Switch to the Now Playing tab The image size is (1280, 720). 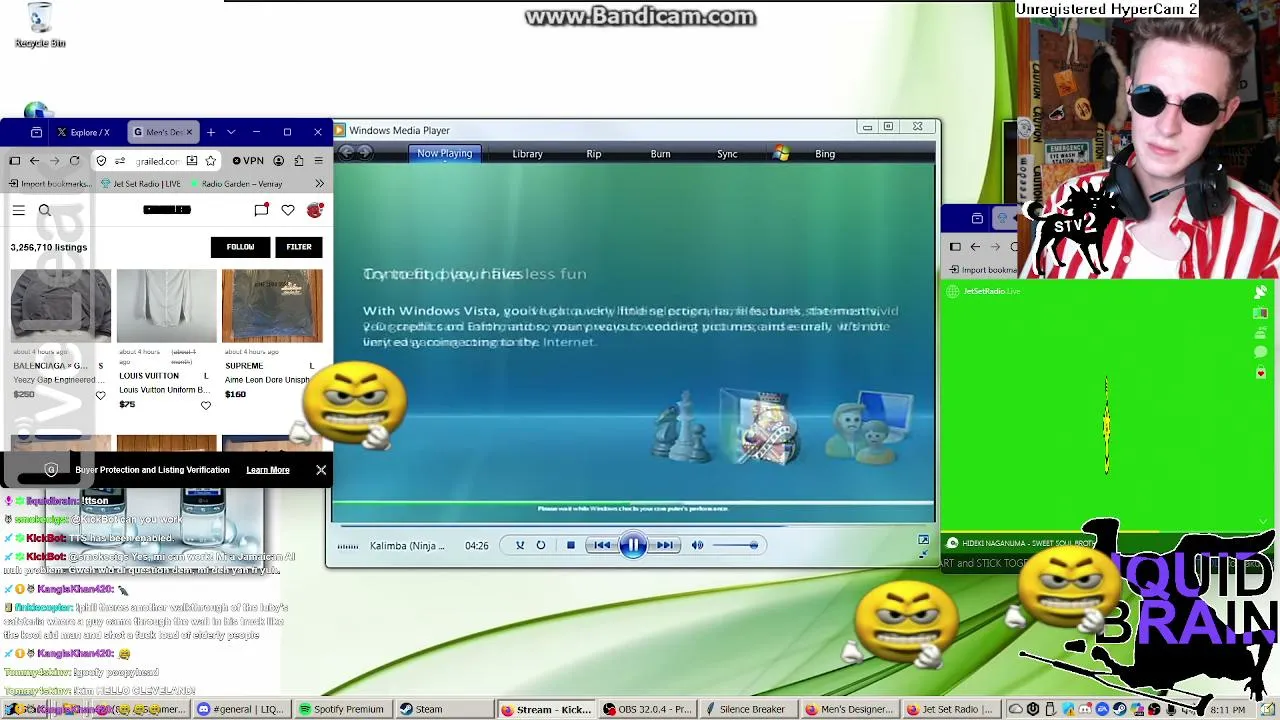click(x=444, y=153)
